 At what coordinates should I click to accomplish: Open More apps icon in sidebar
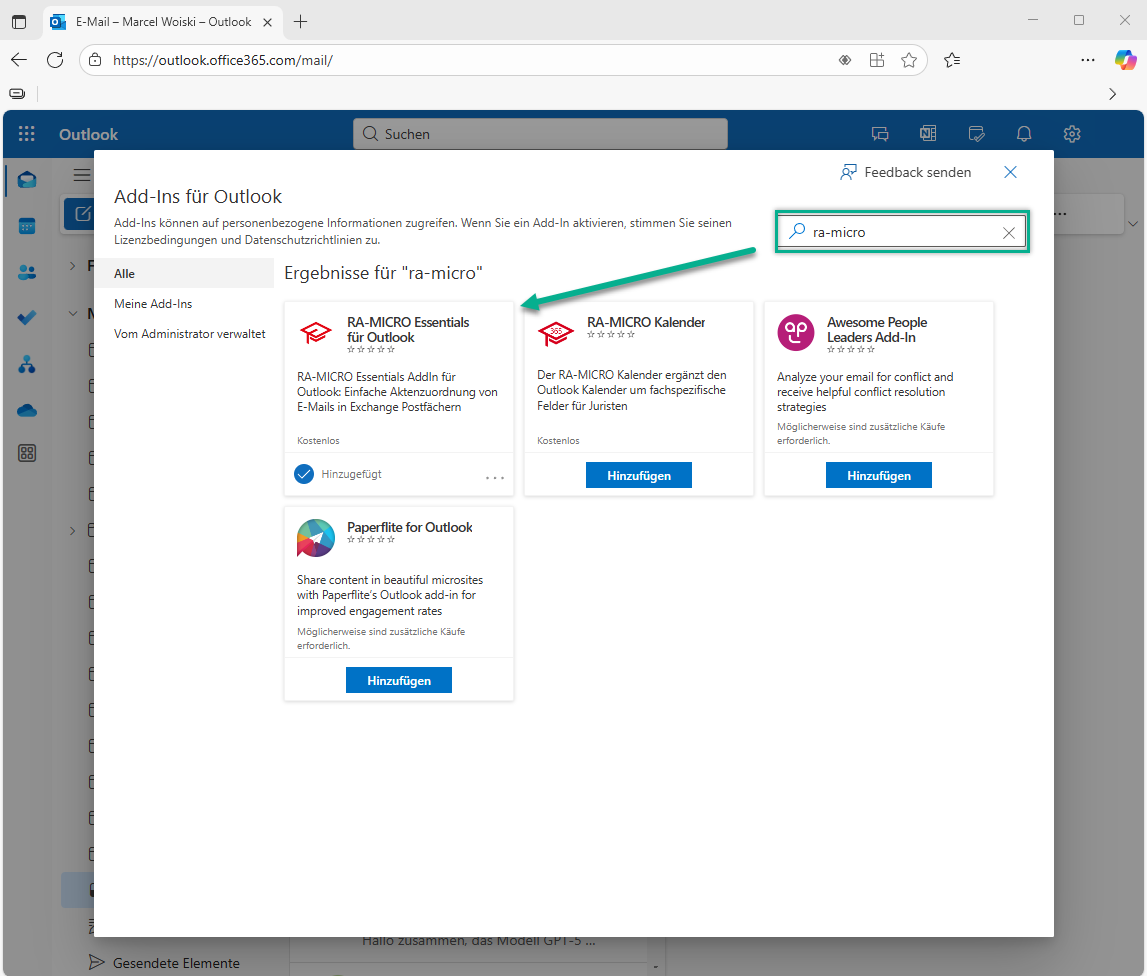click(27, 453)
